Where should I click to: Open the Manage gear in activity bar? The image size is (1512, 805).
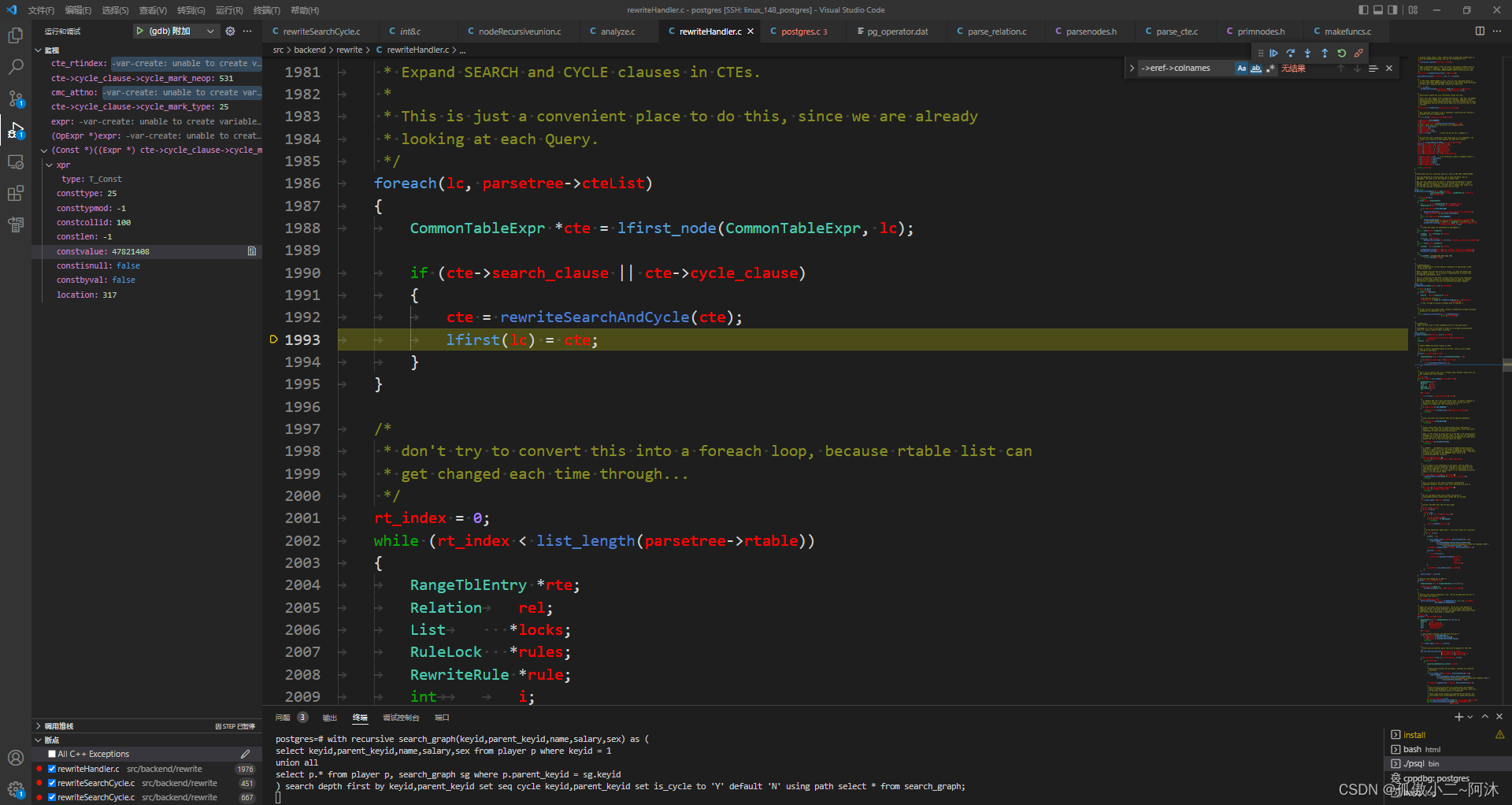[15, 788]
